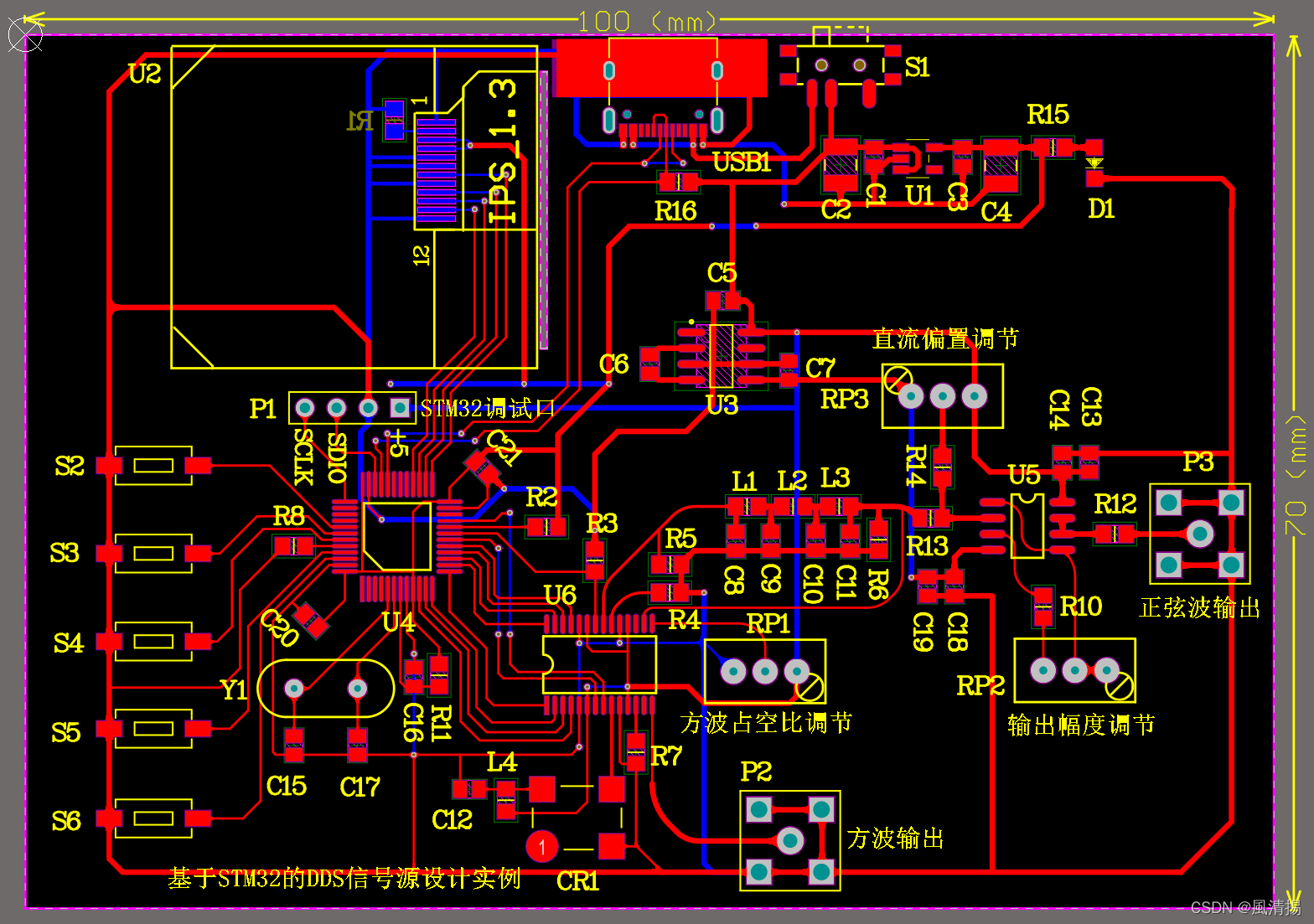Select the IPS_1.3 display silkscreen text
The height and width of the screenshot is (924, 1314).
pos(502,151)
